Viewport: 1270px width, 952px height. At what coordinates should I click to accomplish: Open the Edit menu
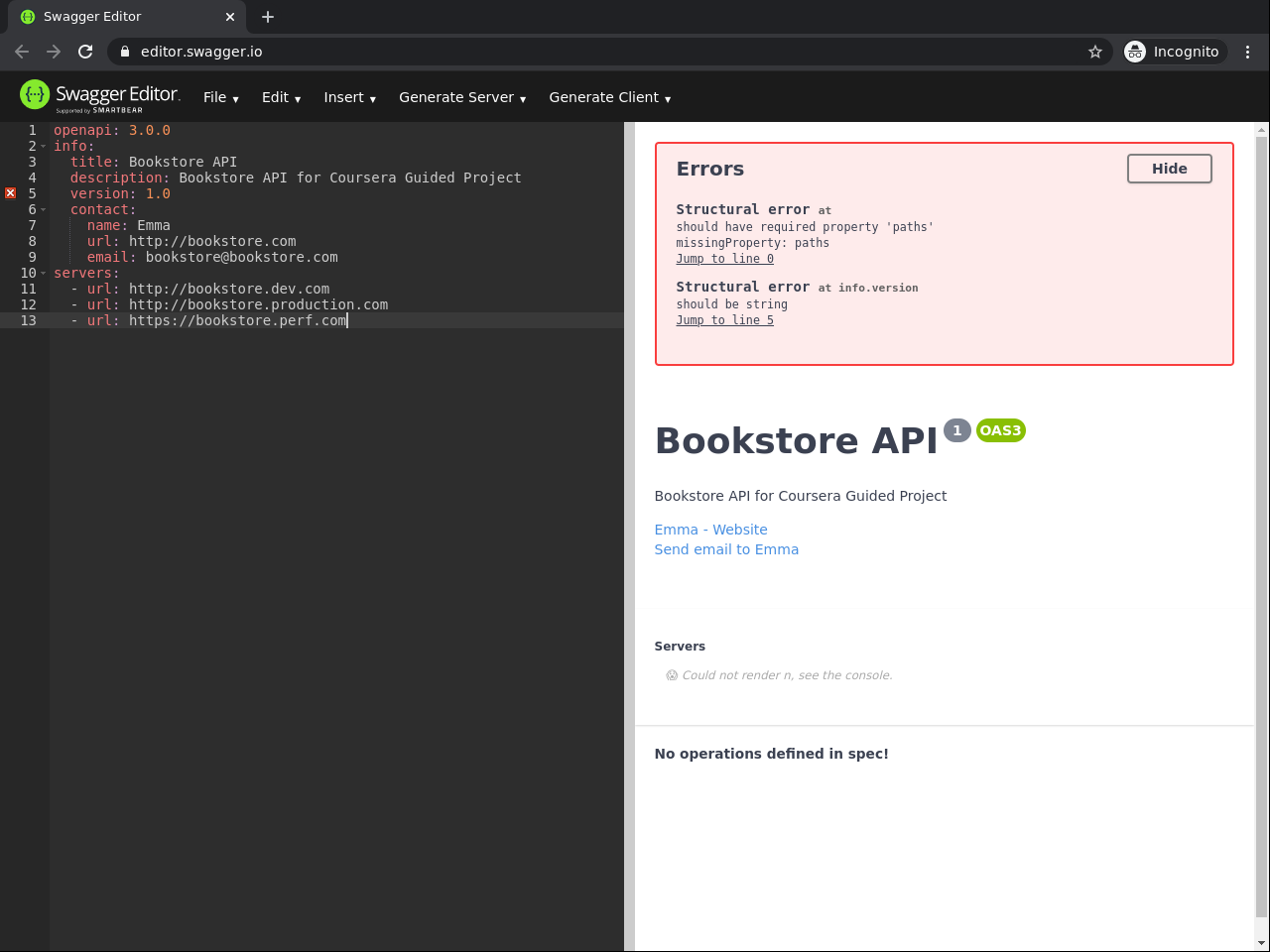(281, 97)
